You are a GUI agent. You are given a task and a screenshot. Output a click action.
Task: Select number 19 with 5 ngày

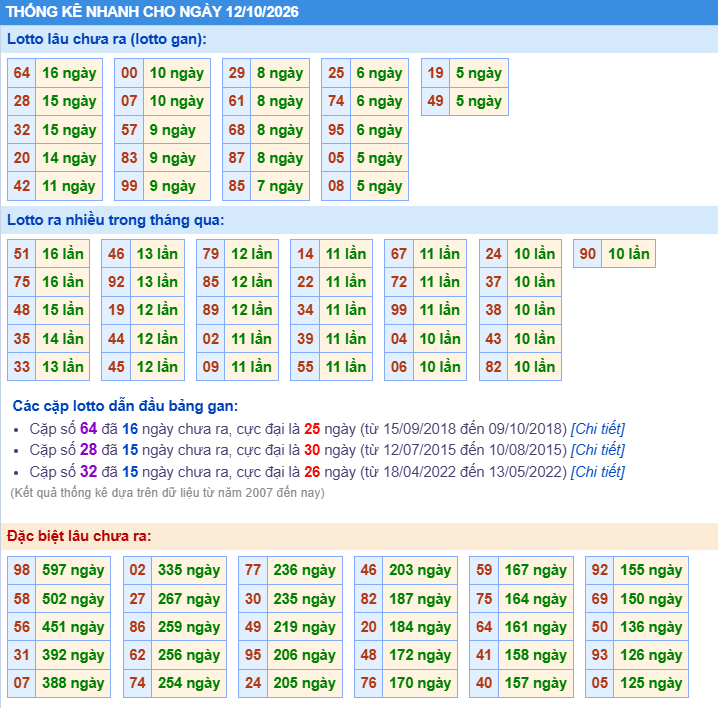pos(435,73)
